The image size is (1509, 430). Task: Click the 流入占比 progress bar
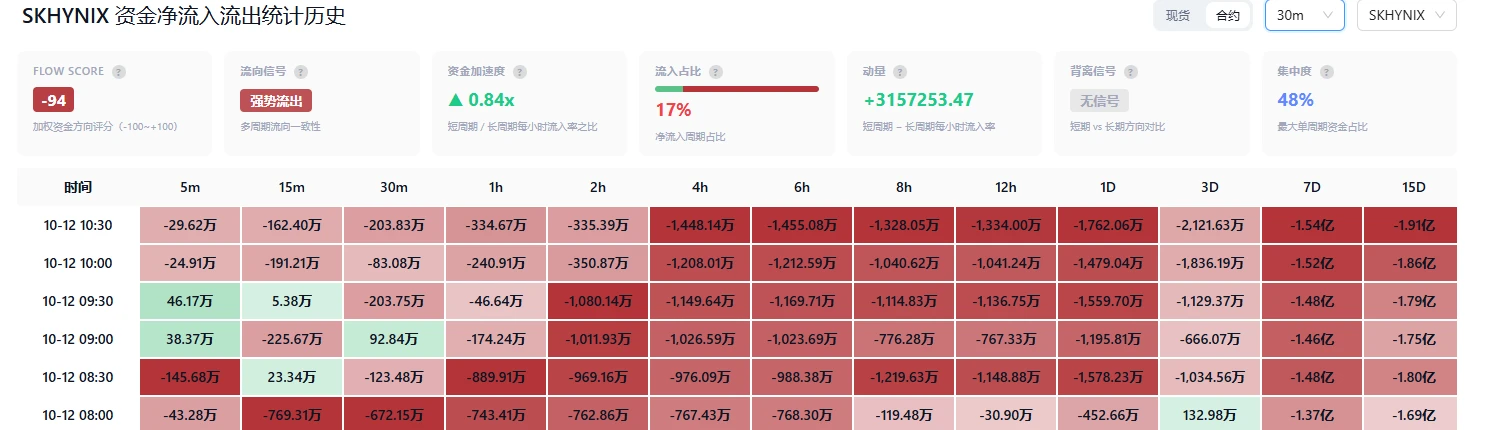coord(737,89)
